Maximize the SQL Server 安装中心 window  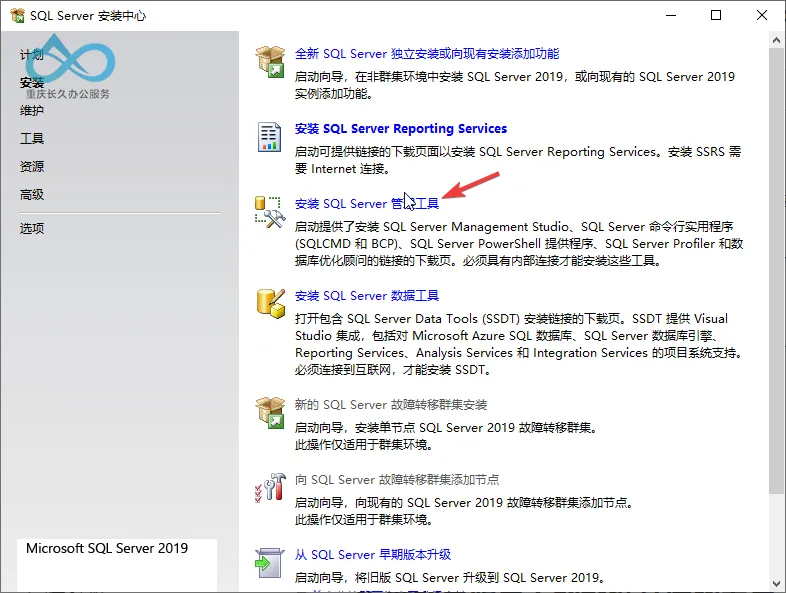716,16
